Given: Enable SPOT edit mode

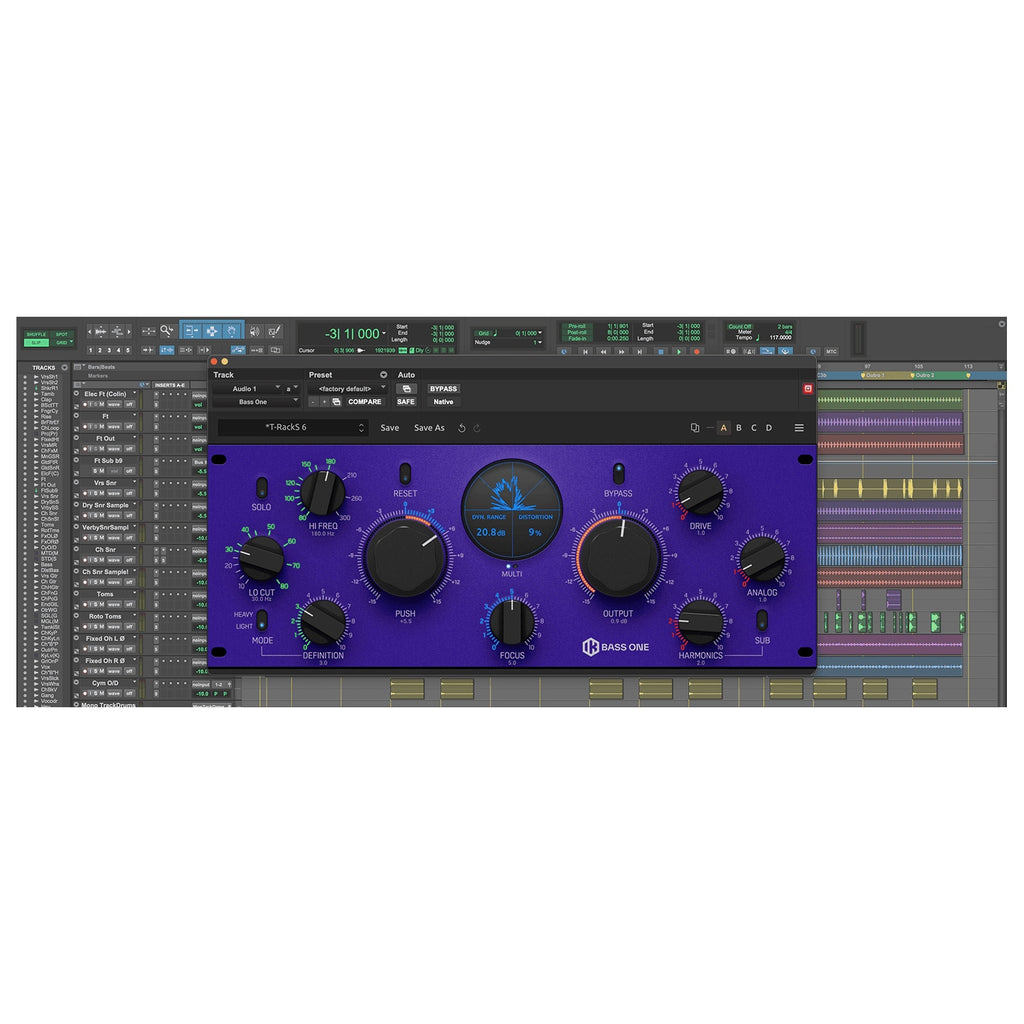Looking at the screenshot, I should click(x=62, y=334).
